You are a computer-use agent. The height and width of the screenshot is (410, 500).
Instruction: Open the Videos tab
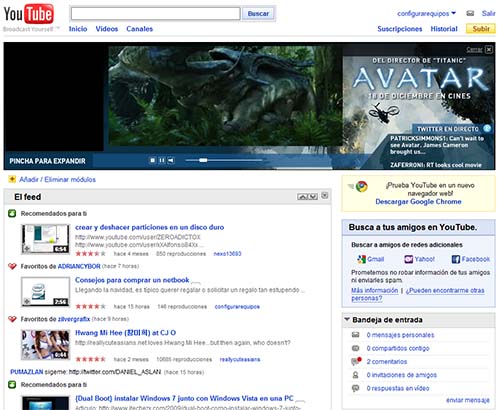[x=107, y=29]
